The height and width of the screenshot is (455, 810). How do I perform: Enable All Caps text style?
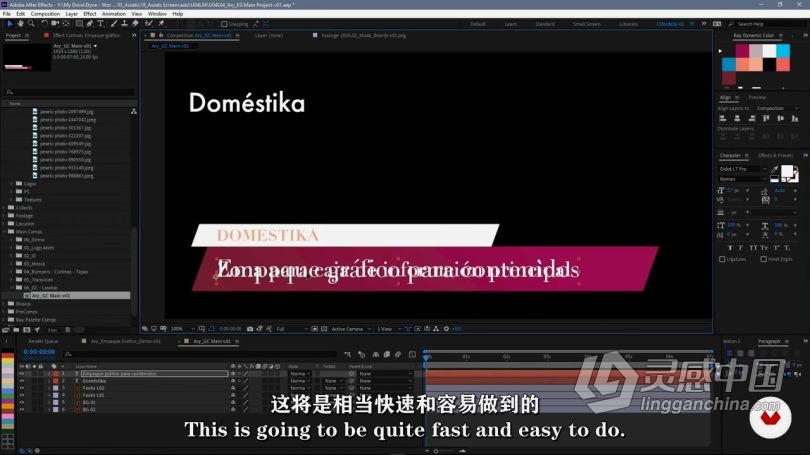753,248
